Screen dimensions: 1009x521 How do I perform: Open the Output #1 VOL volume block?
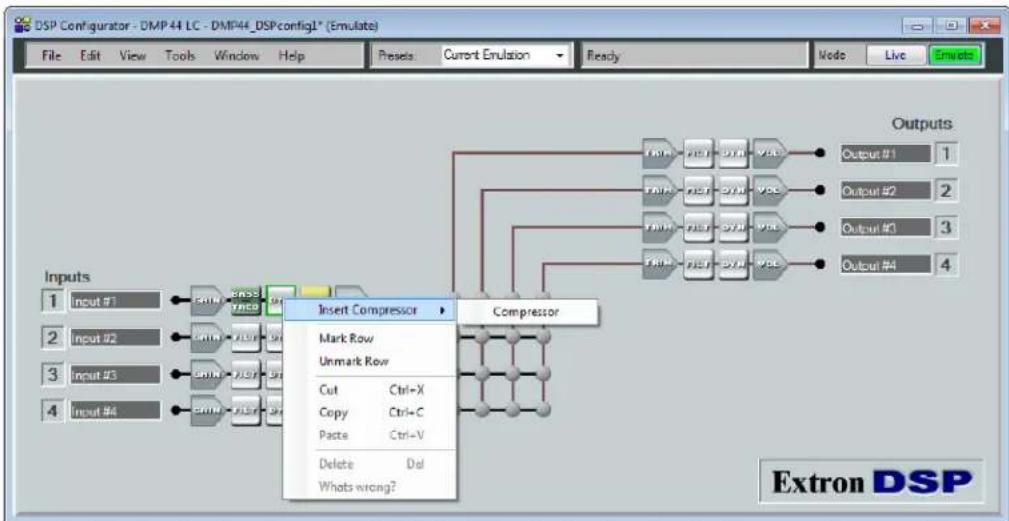pos(770,154)
